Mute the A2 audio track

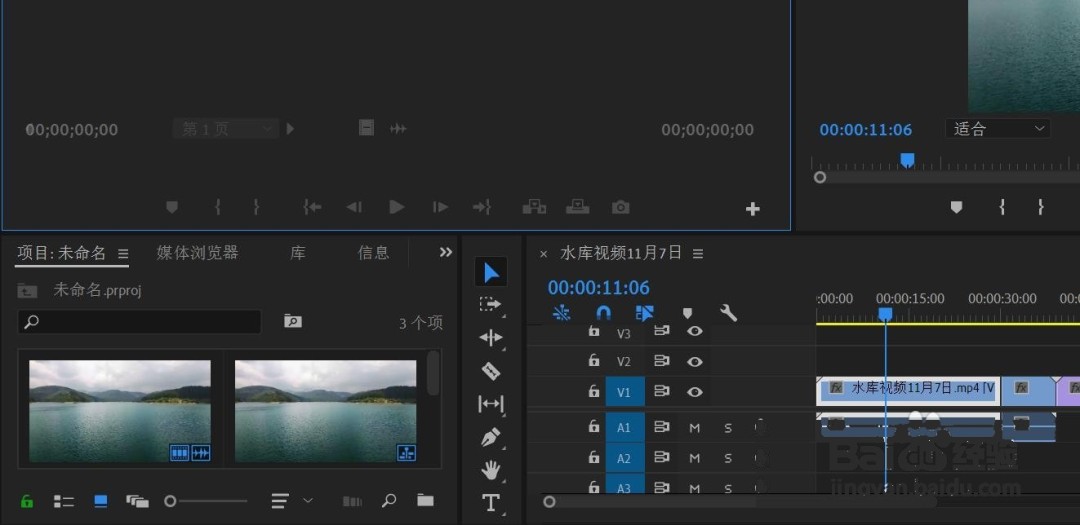694,458
